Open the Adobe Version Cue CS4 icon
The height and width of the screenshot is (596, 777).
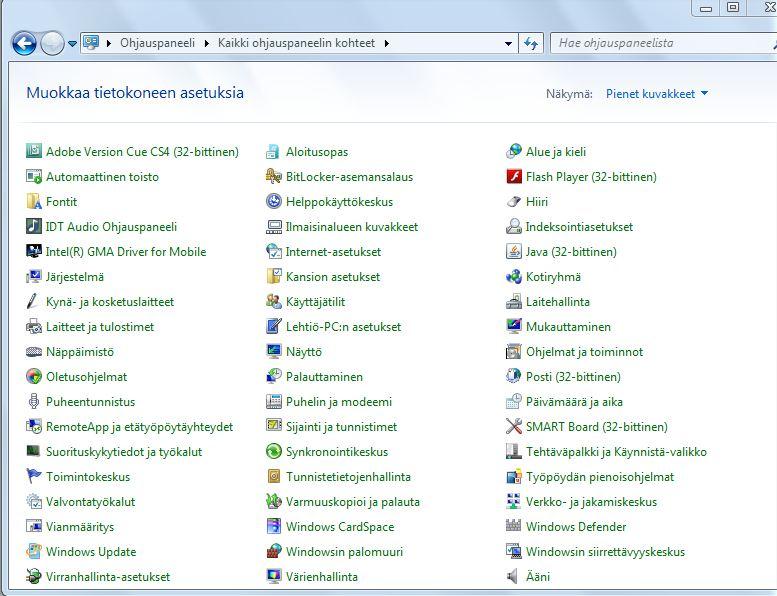tap(34, 151)
